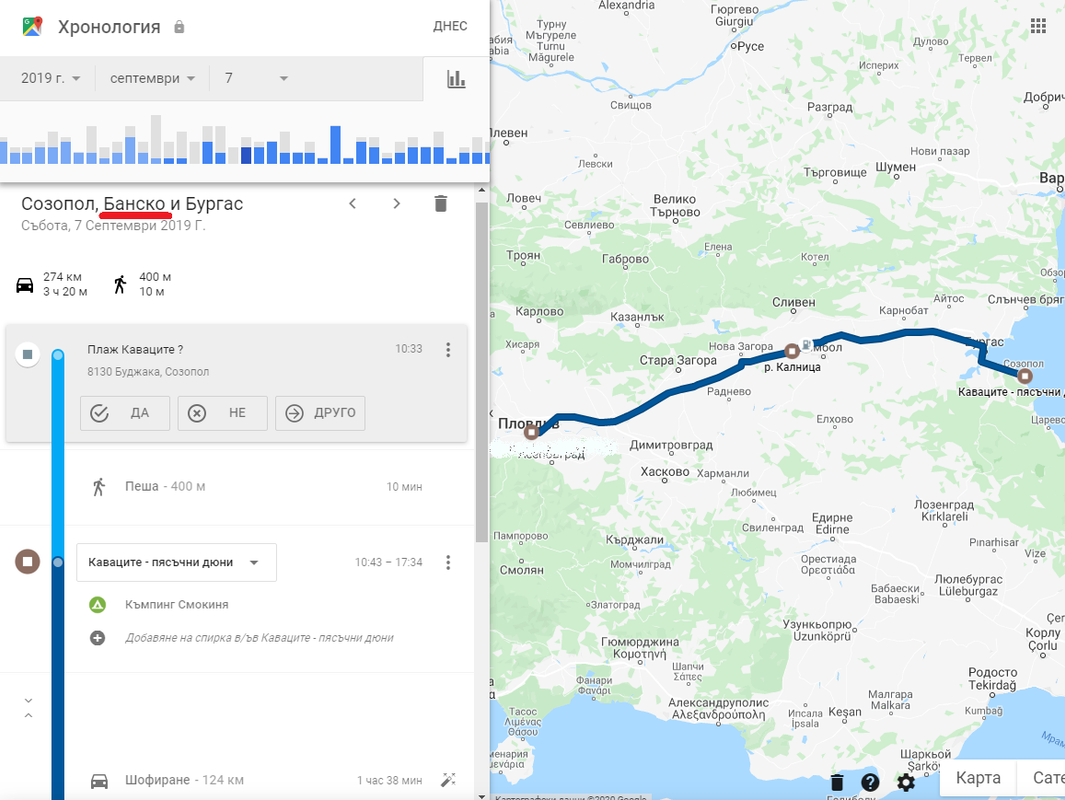This screenshot has width=1065, height=800.
Task: Click the Къмпинг Смокиня visit entry
Action: [x=177, y=604]
